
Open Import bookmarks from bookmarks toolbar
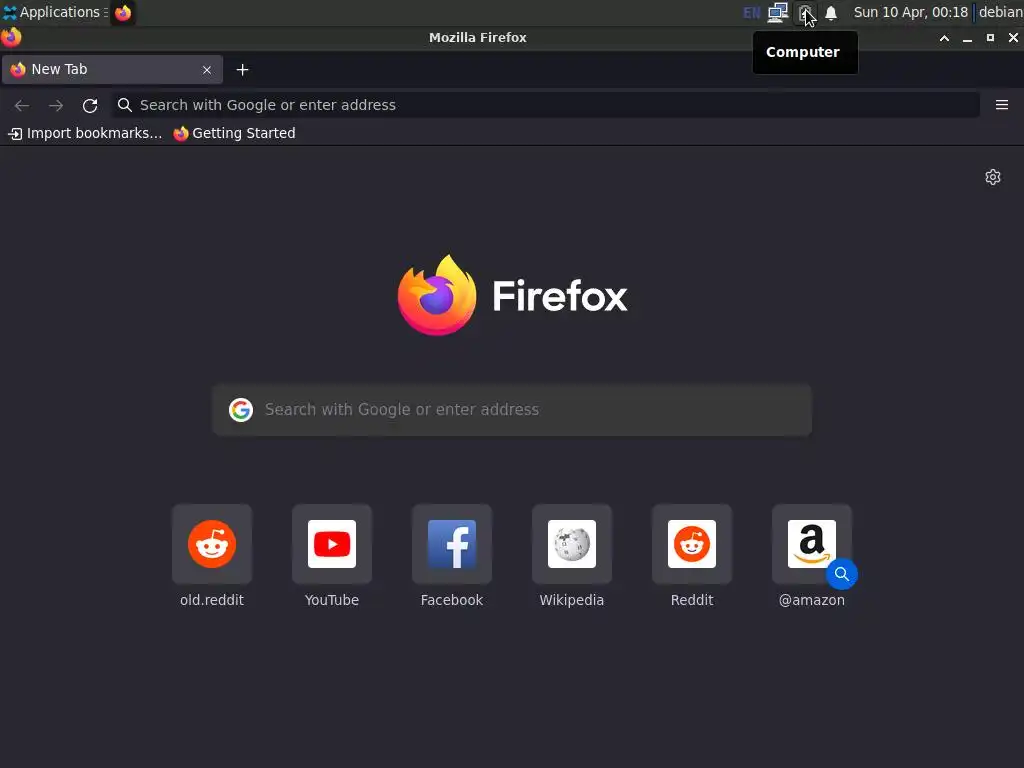(x=85, y=133)
